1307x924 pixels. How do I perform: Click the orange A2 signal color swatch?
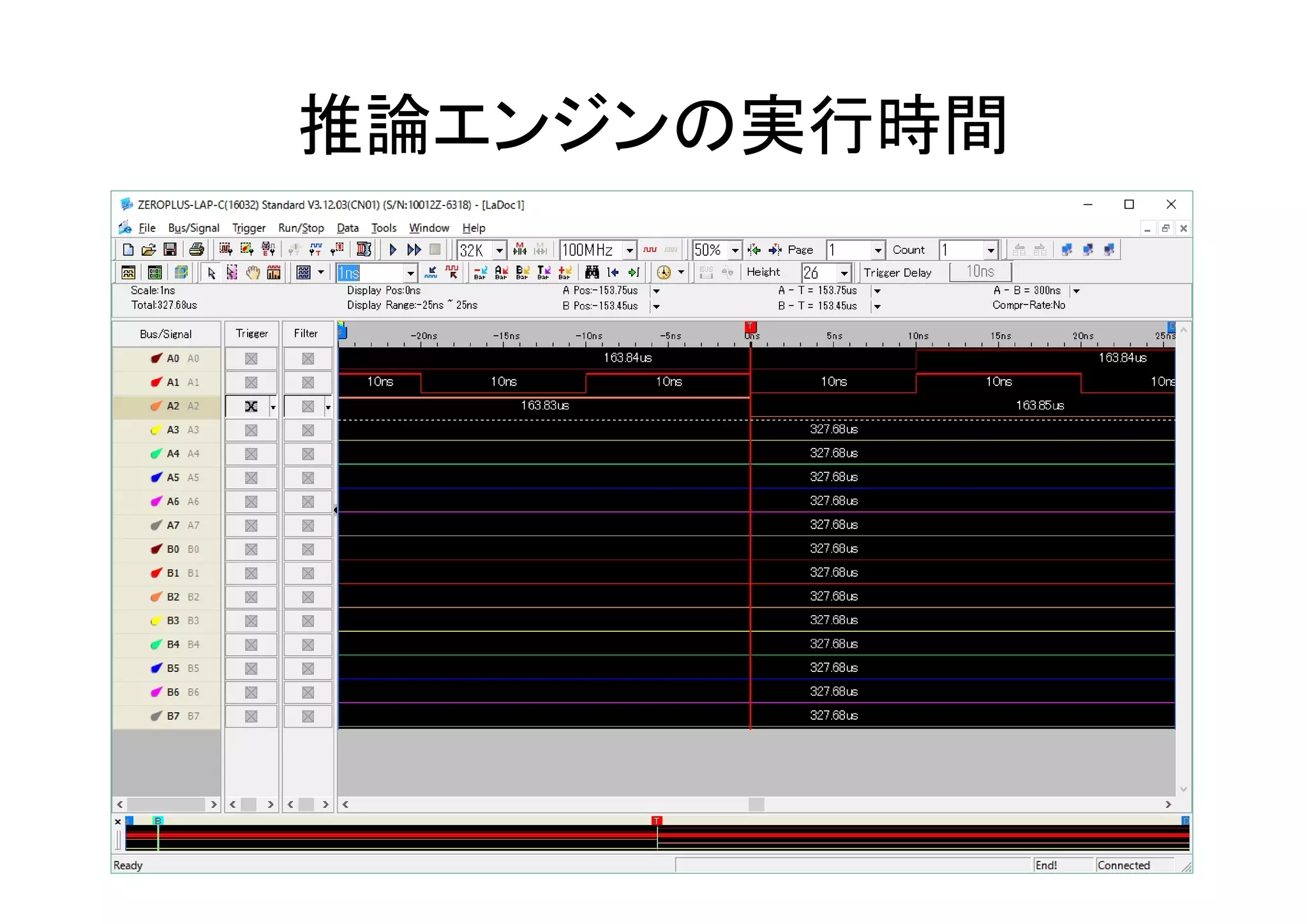pyautogui.click(x=156, y=406)
